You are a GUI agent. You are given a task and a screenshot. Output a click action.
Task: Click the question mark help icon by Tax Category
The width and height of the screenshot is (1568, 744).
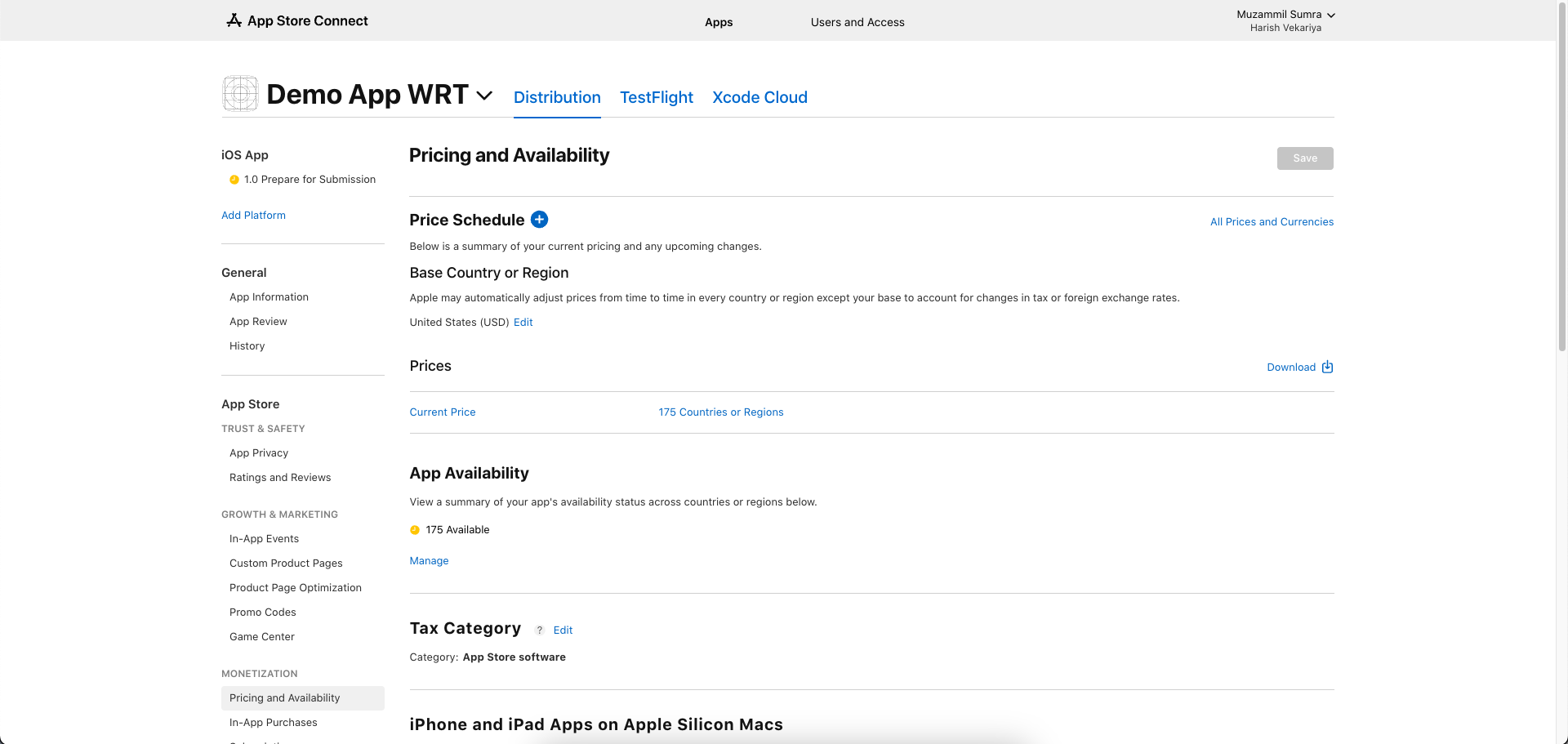coord(540,630)
